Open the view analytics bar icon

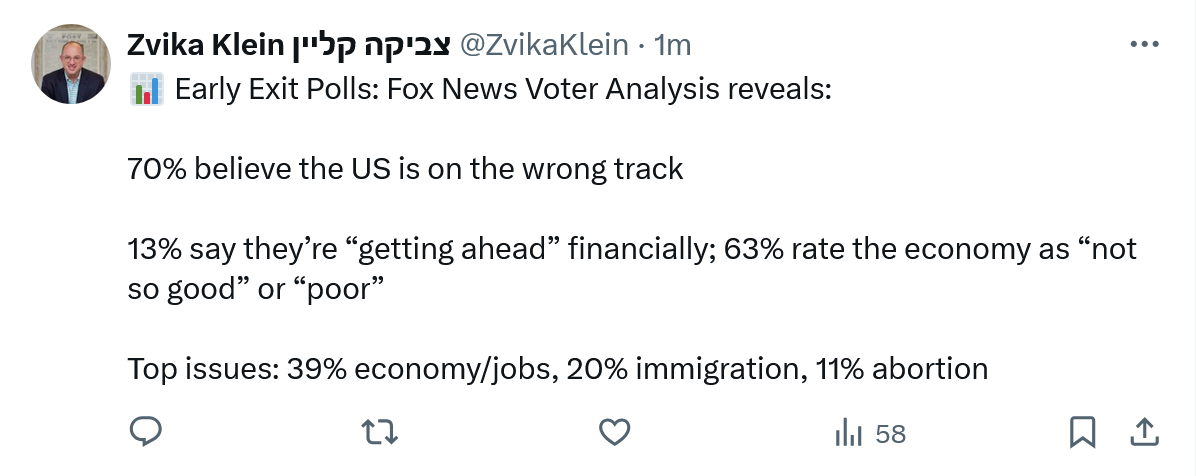(848, 433)
